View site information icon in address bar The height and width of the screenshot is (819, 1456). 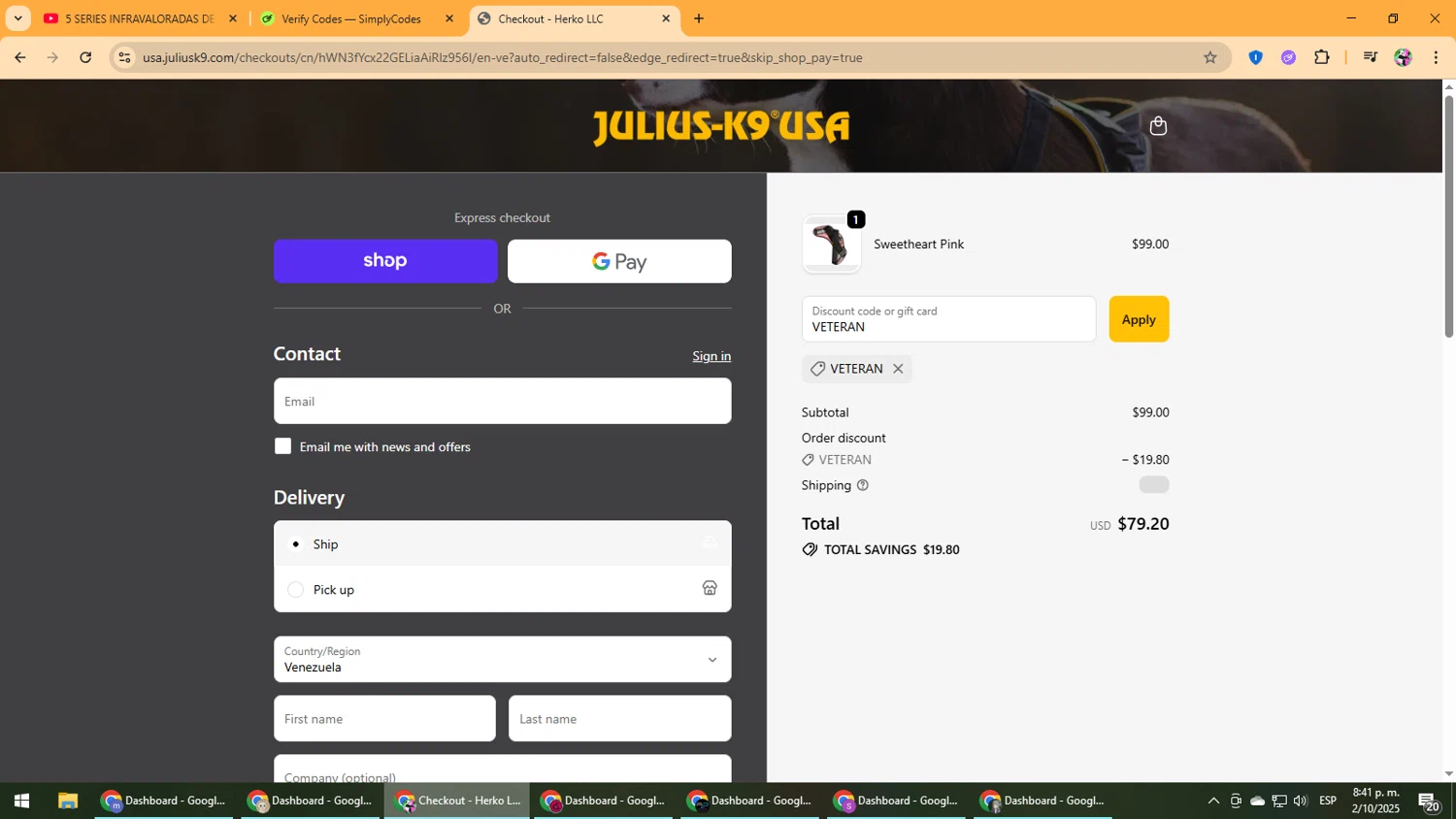click(x=124, y=57)
